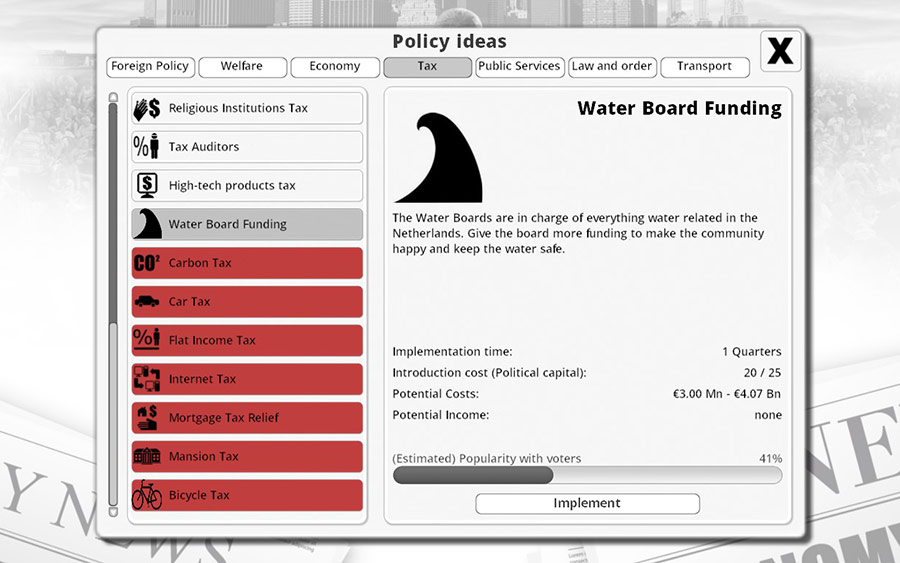The height and width of the screenshot is (563, 900).
Task: Click the percent-person icon beside Tax Auditors
Action: click(x=146, y=146)
